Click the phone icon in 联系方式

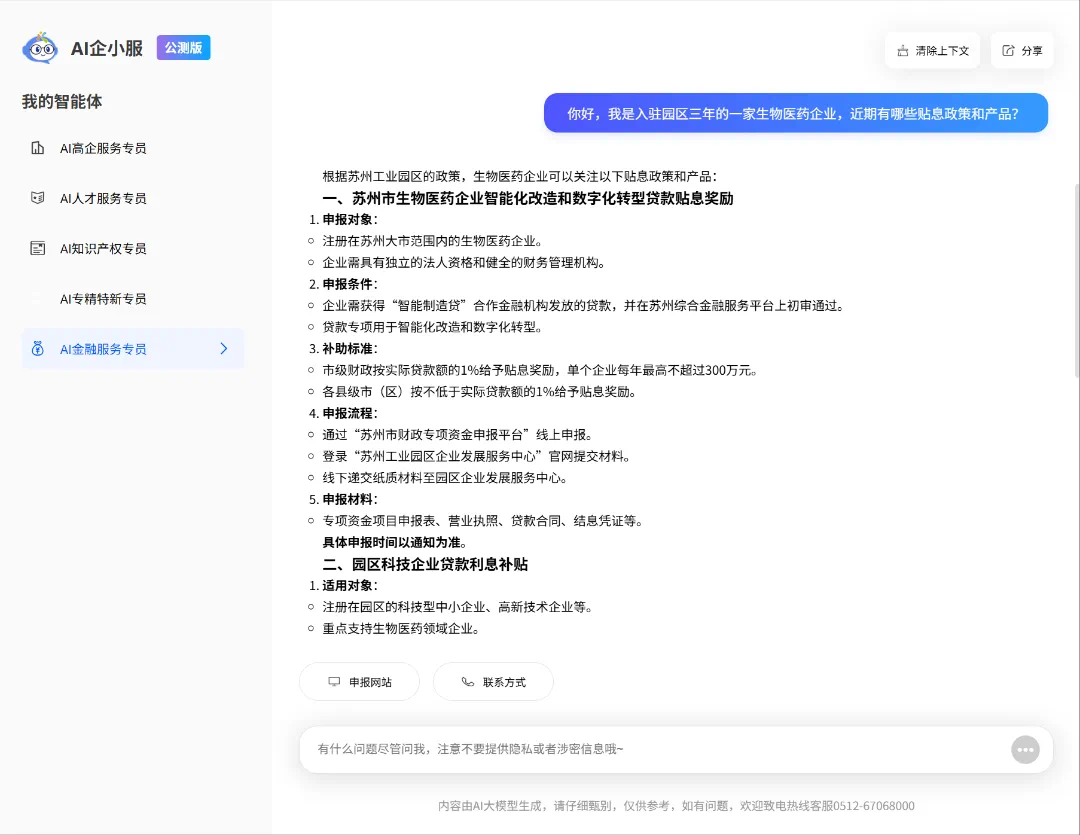(468, 682)
